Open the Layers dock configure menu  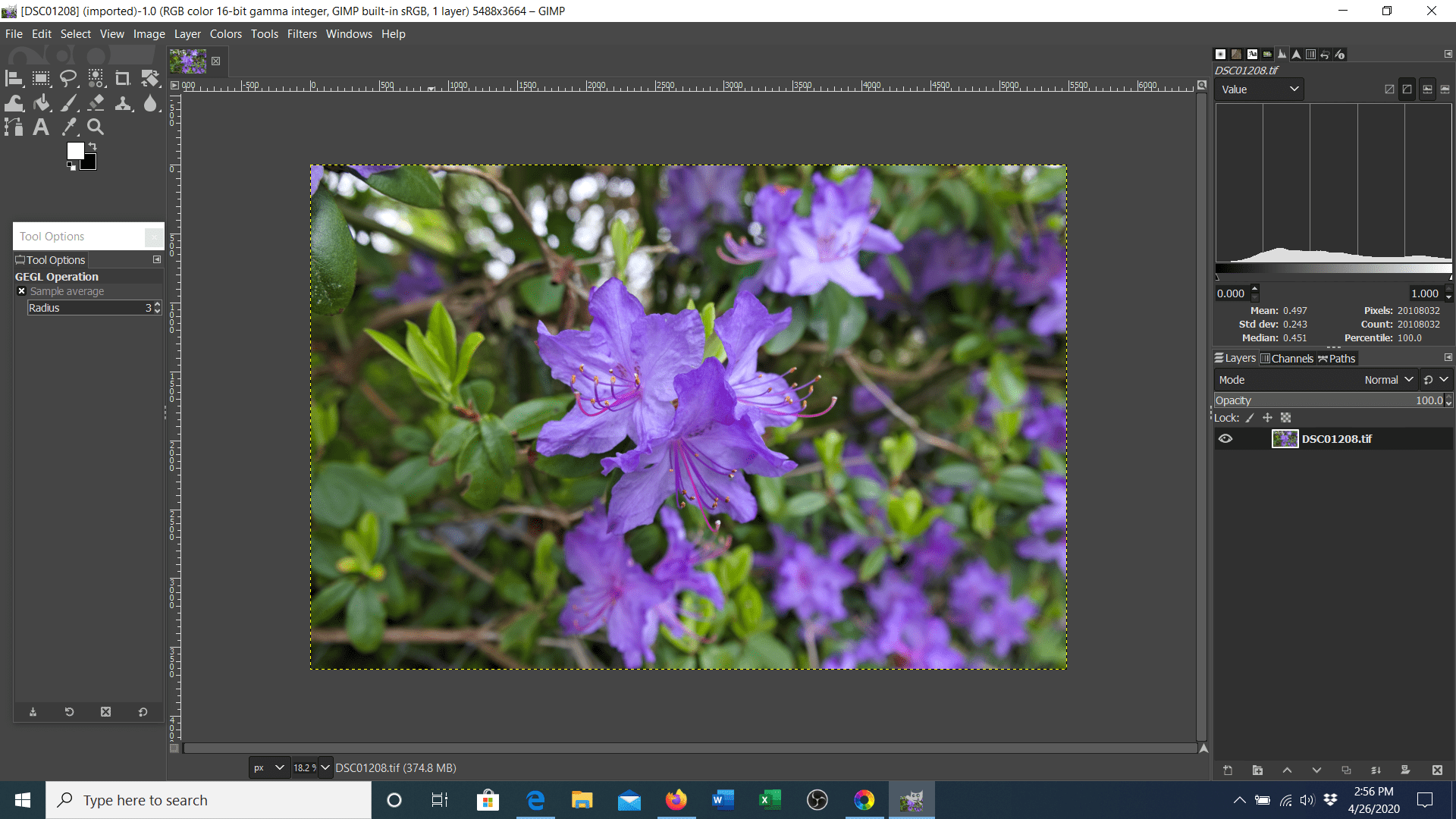pyautogui.click(x=1448, y=357)
